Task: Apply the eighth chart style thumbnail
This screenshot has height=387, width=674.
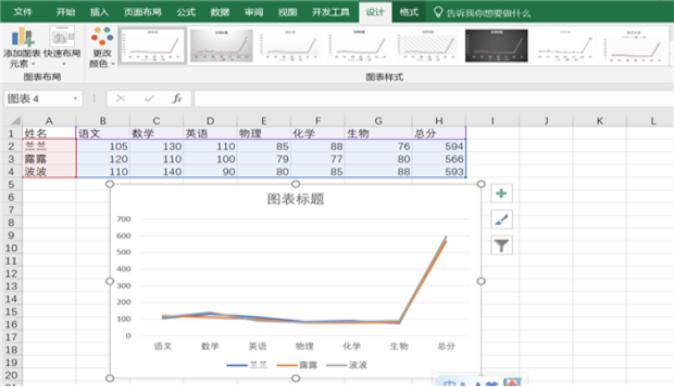Action: [x=634, y=46]
